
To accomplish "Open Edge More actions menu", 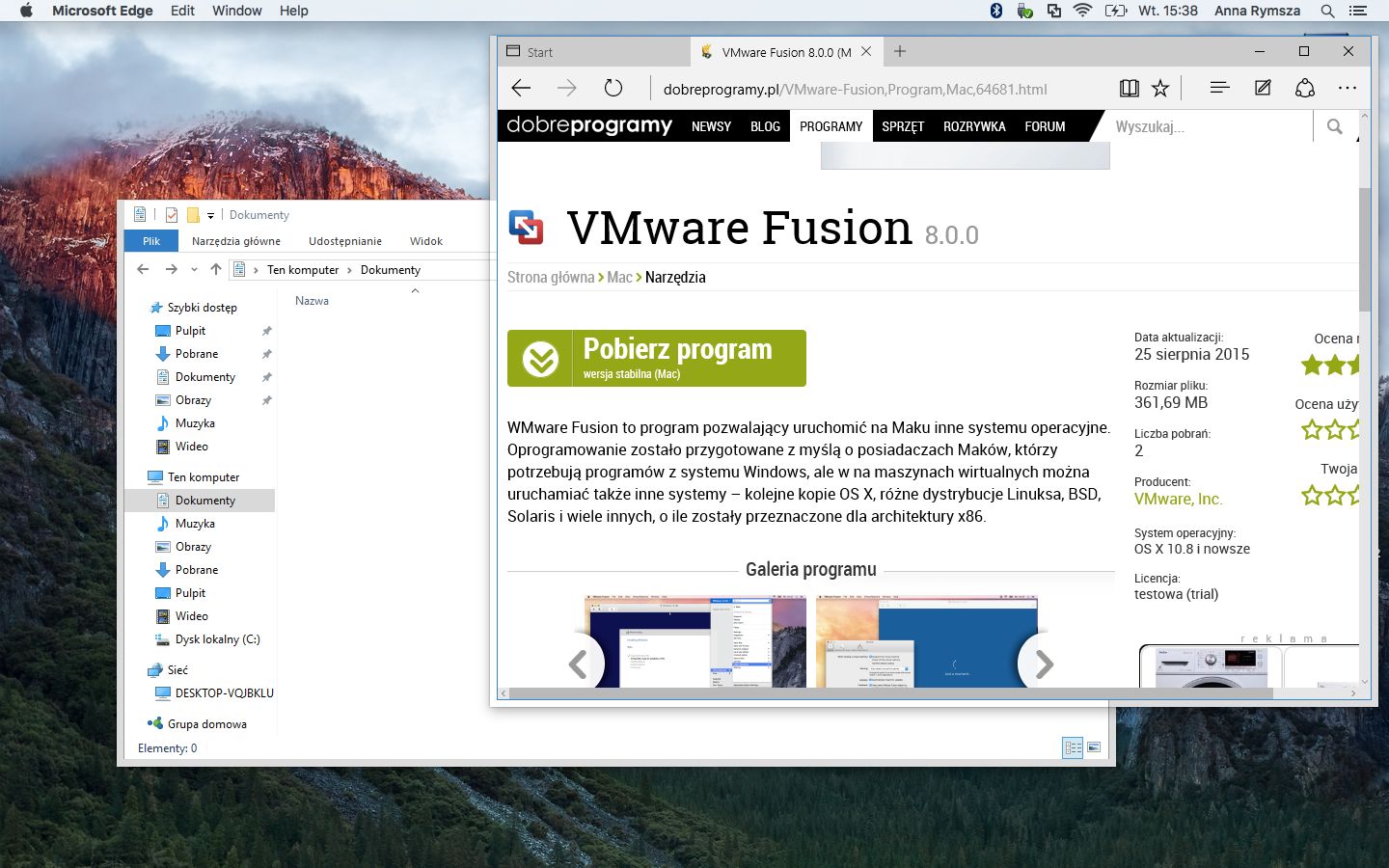I will [1348, 88].
